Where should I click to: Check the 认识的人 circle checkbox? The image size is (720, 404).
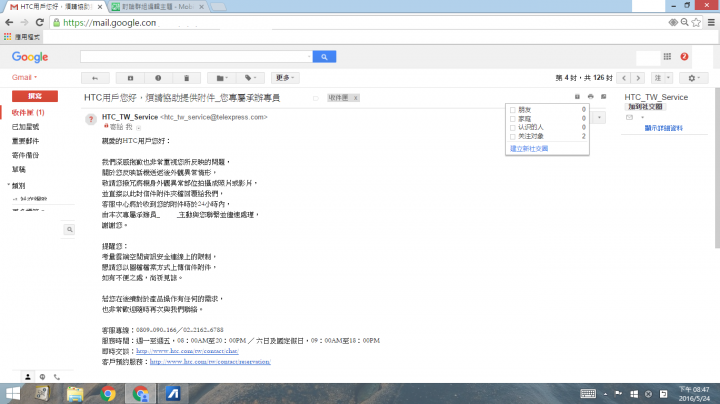click(512, 127)
